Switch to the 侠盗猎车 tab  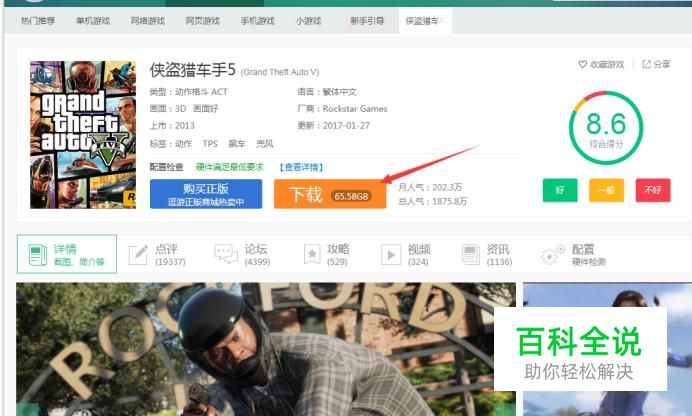(x=425, y=21)
